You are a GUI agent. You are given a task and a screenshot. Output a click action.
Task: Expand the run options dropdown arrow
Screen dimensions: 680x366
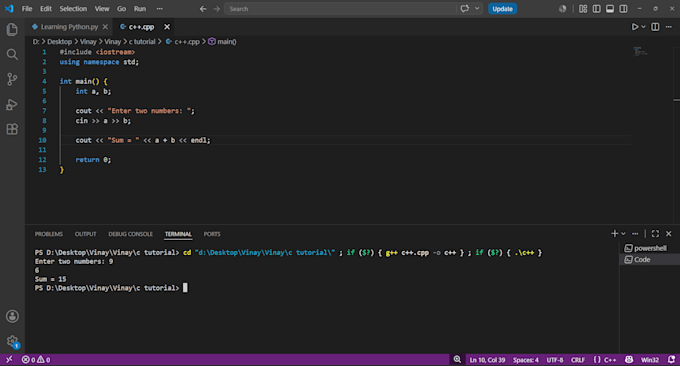click(644, 27)
